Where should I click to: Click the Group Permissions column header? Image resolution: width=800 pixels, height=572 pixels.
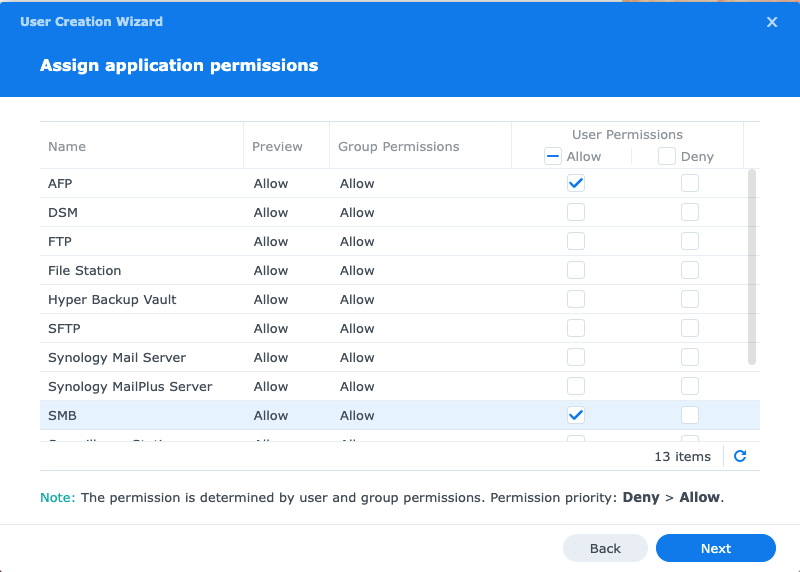coord(398,147)
